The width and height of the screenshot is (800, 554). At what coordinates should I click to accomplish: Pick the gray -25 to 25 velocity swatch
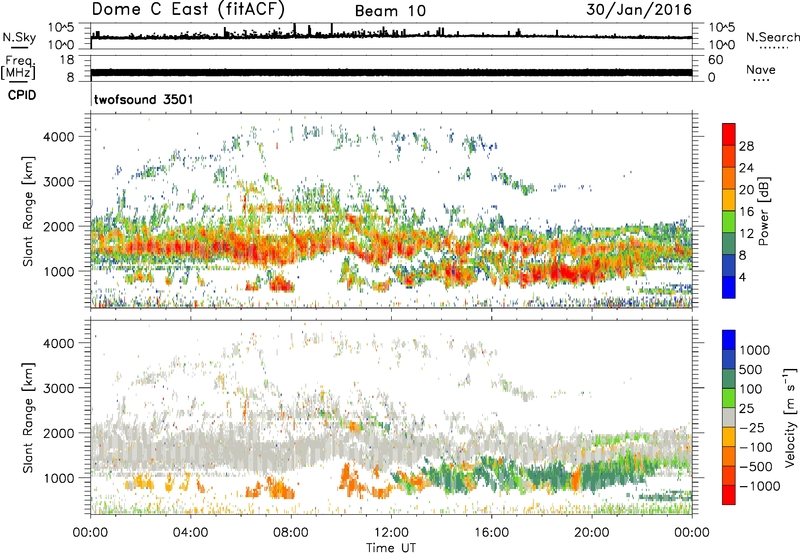point(729,418)
